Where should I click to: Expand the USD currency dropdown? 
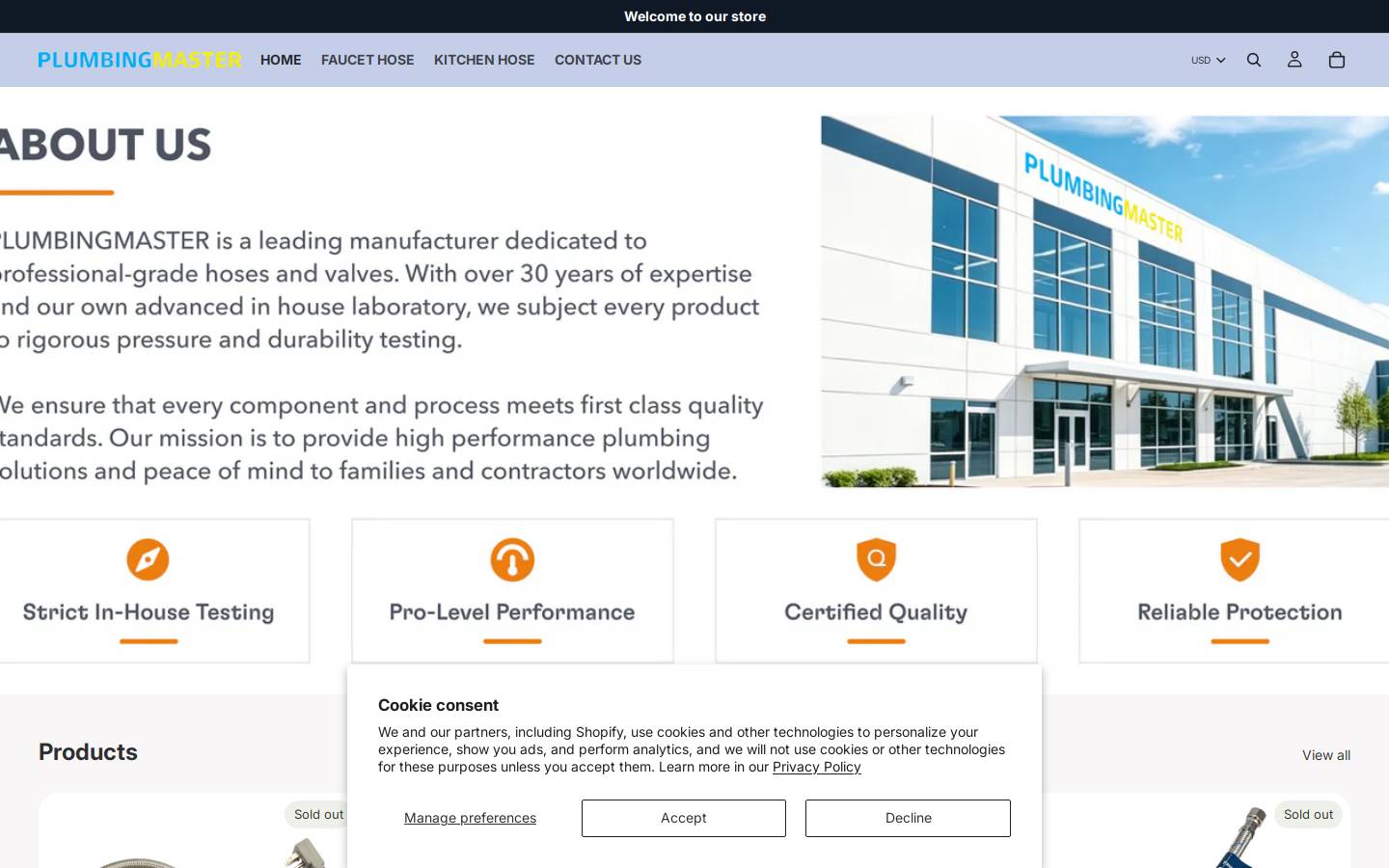point(1208,60)
